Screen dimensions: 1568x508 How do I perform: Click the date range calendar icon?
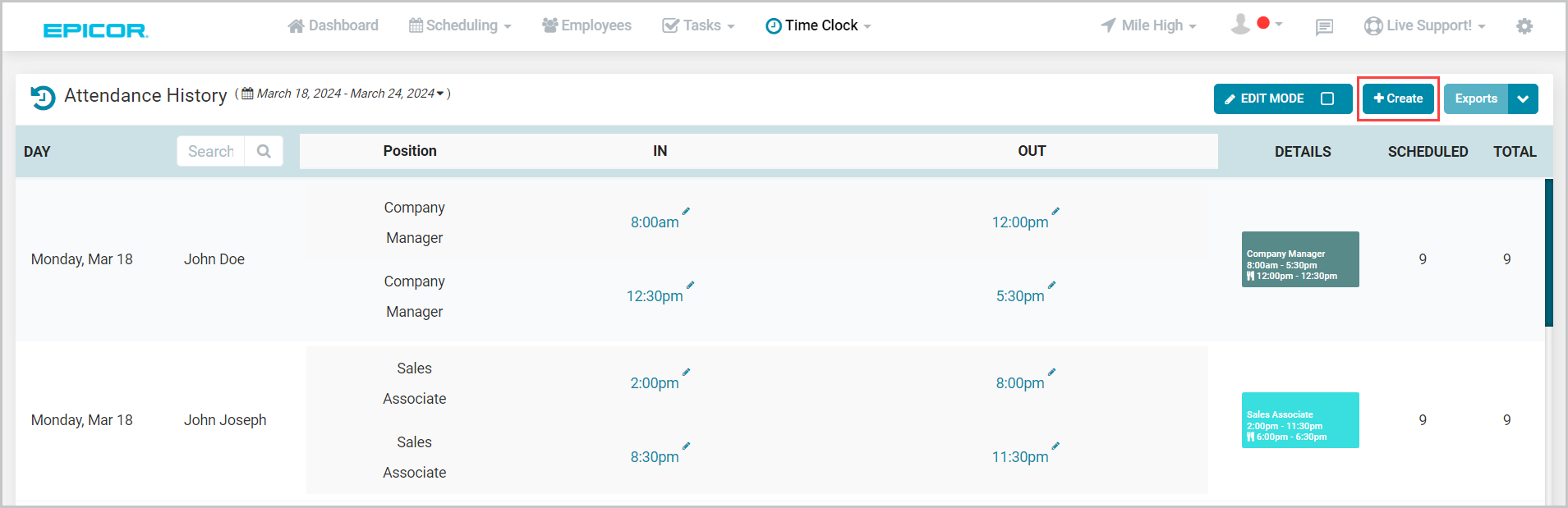[247, 93]
